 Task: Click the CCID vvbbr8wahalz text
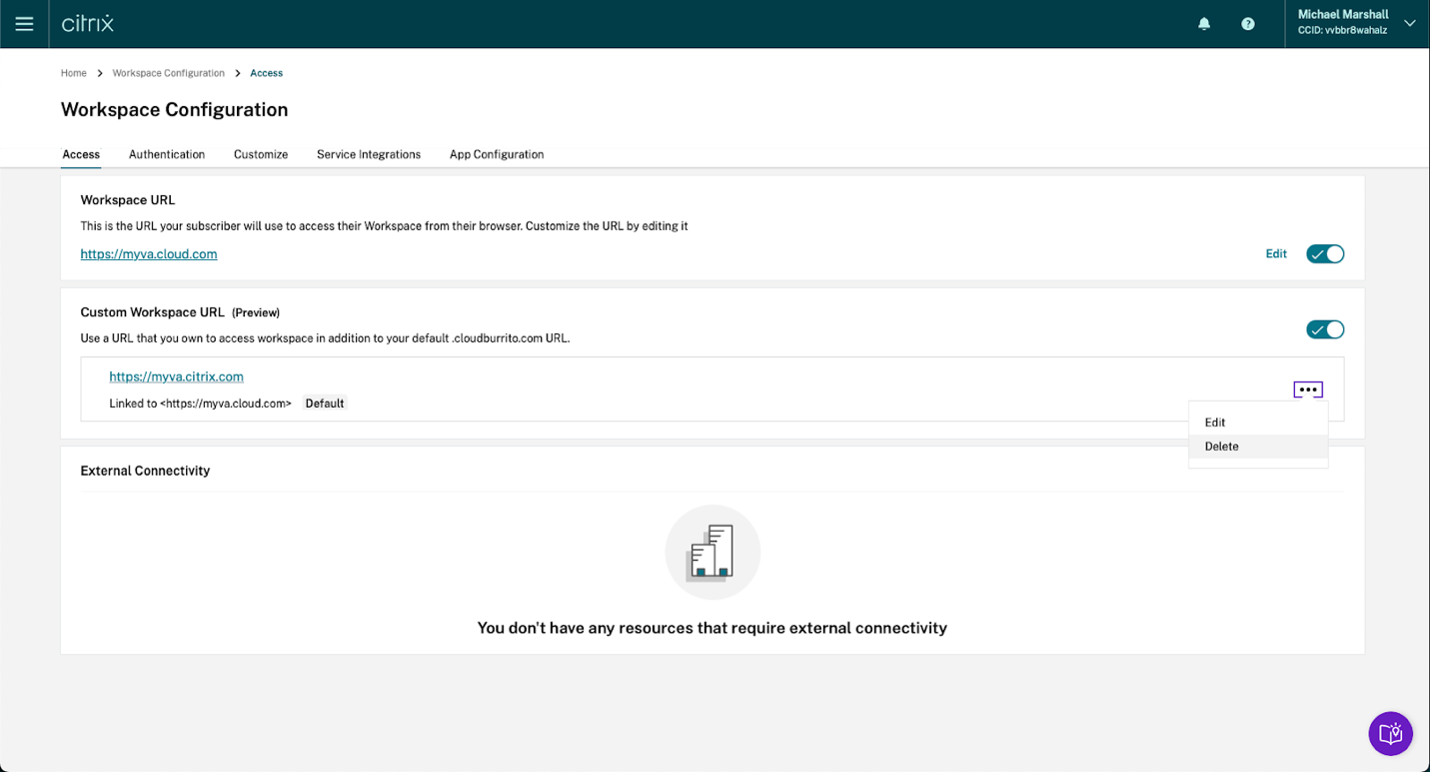(1342, 31)
